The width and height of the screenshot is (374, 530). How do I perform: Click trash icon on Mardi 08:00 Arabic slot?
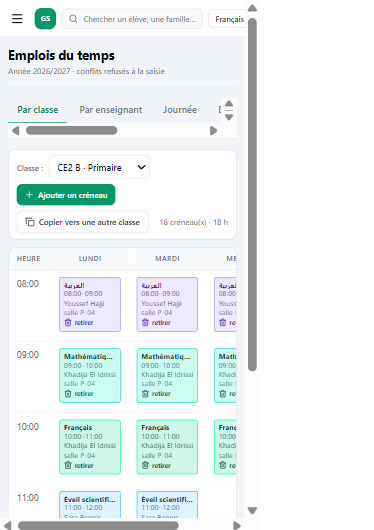point(145,322)
